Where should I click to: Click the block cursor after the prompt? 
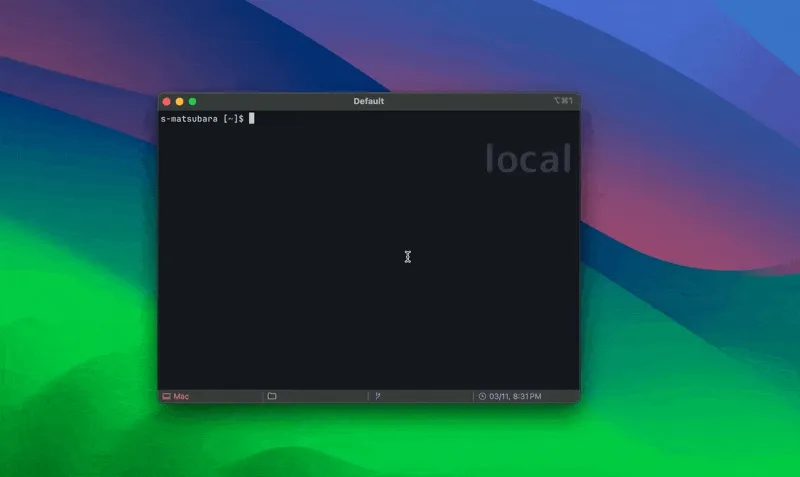[252, 119]
